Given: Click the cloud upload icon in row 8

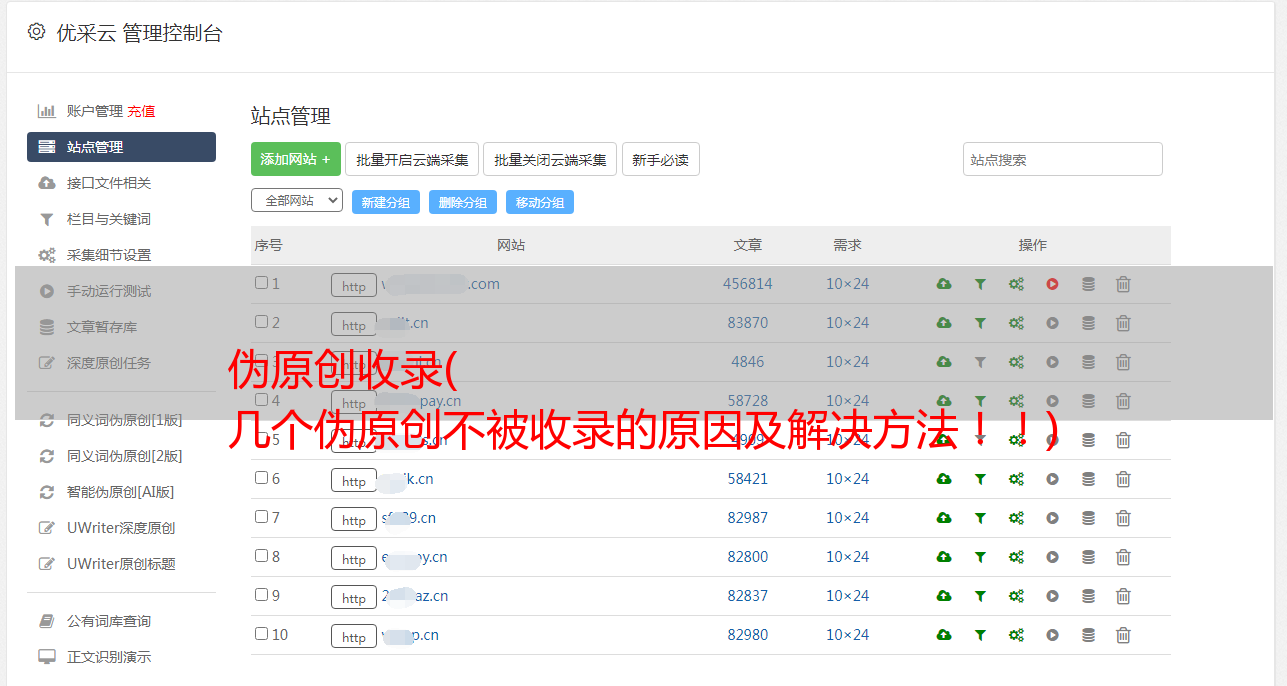Looking at the screenshot, I should [944, 557].
